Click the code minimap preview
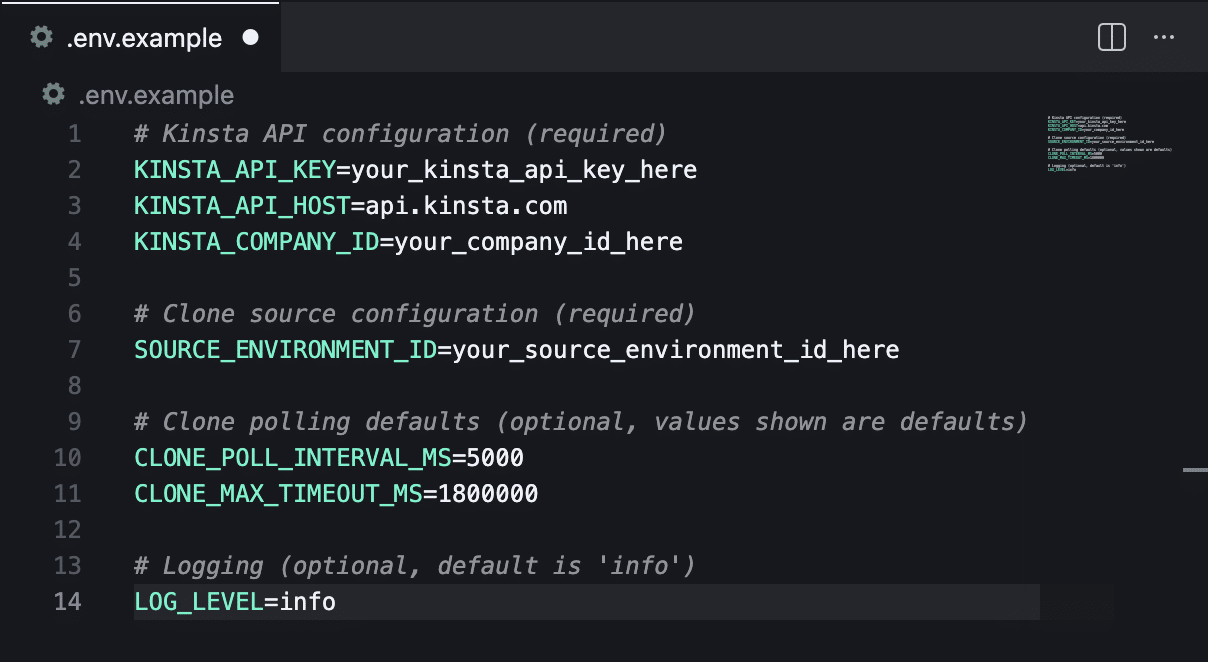This screenshot has height=662, width=1208. coord(1110,143)
